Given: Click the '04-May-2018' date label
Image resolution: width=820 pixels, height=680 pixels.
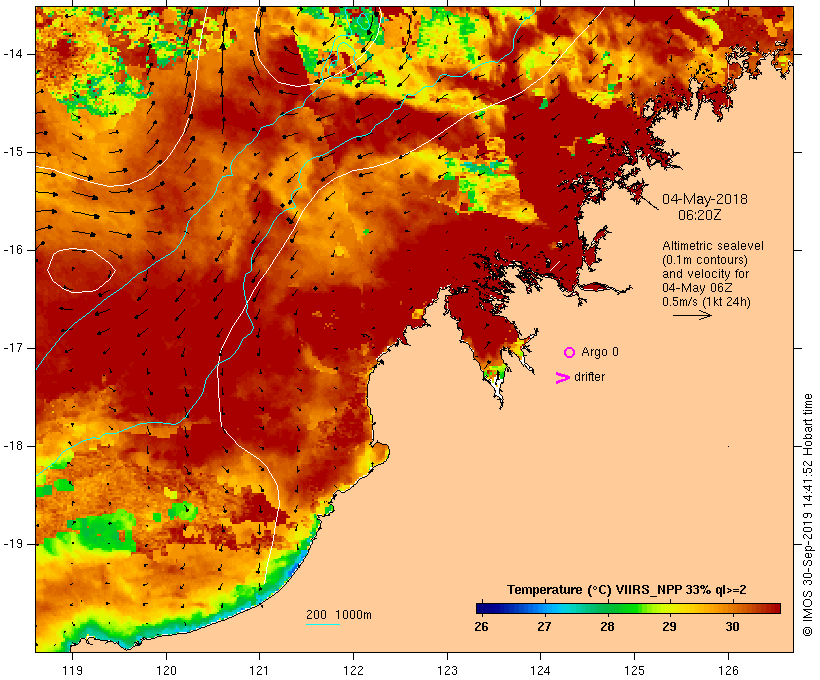Looking at the screenshot, I should 704,199.
